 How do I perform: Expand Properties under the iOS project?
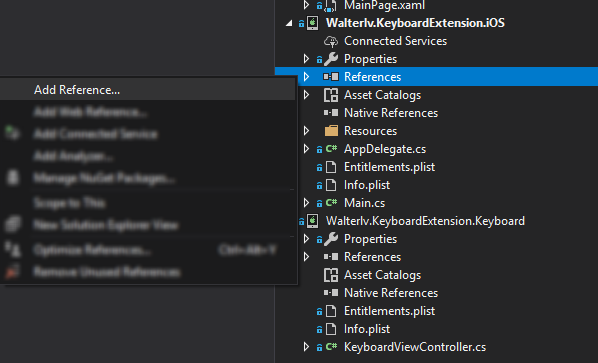pos(306,59)
